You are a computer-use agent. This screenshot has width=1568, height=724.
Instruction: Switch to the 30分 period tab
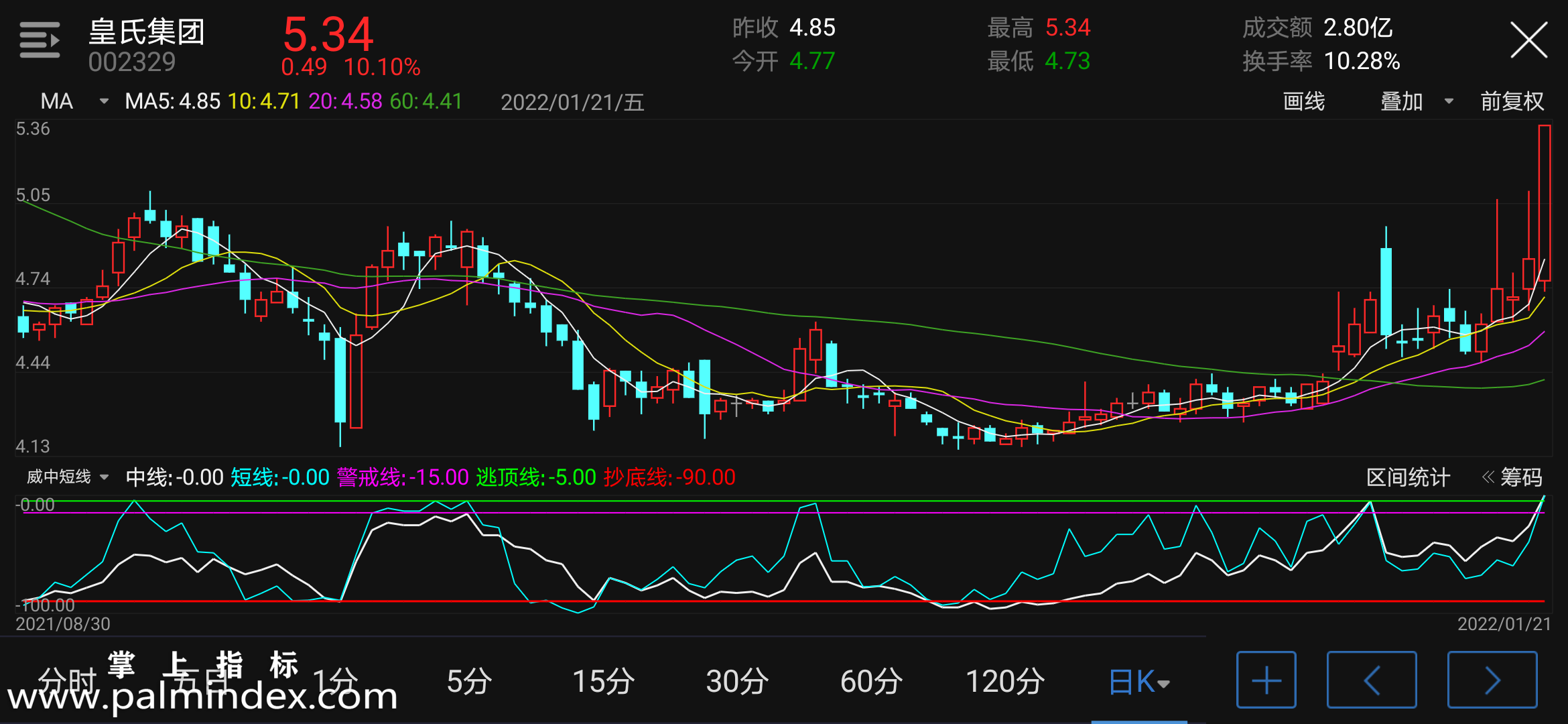pos(737,682)
